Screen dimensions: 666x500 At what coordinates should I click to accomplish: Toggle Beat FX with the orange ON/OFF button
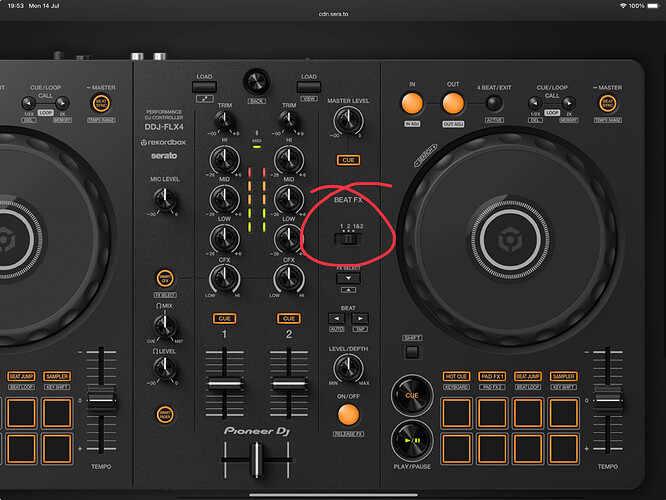(348, 415)
